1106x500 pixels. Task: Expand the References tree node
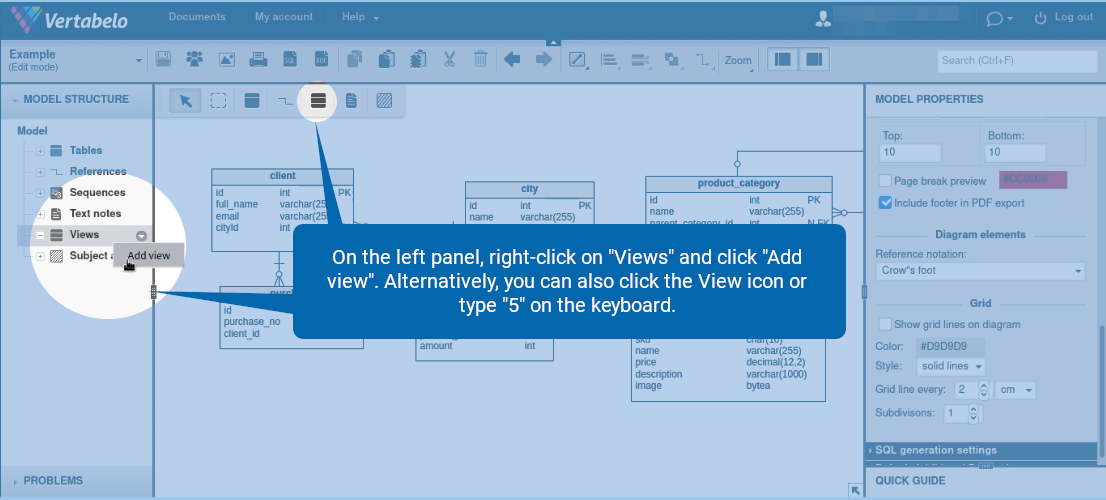click(x=40, y=172)
